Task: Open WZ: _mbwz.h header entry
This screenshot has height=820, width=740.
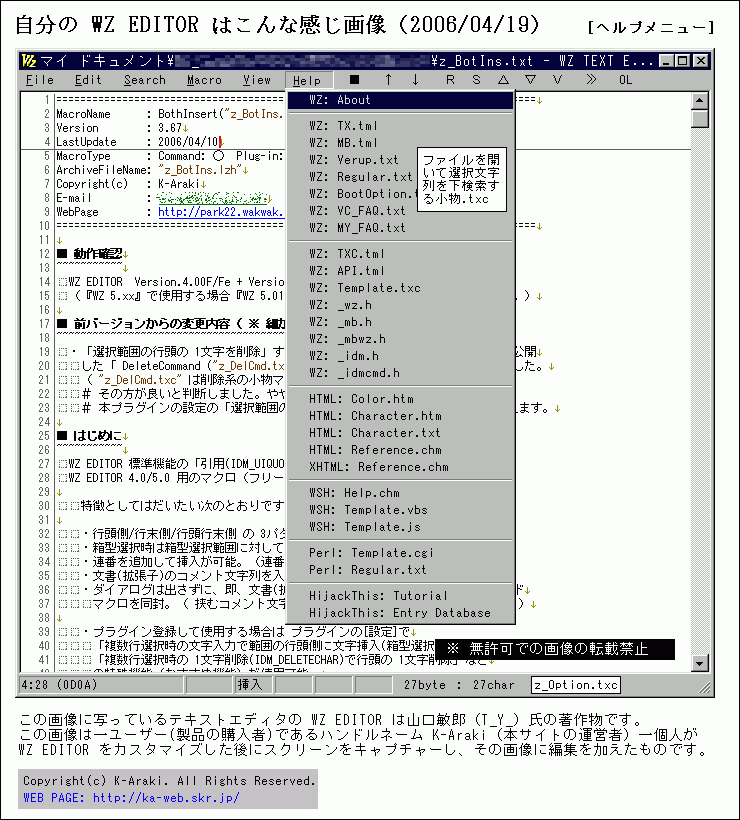Action: coord(401,339)
